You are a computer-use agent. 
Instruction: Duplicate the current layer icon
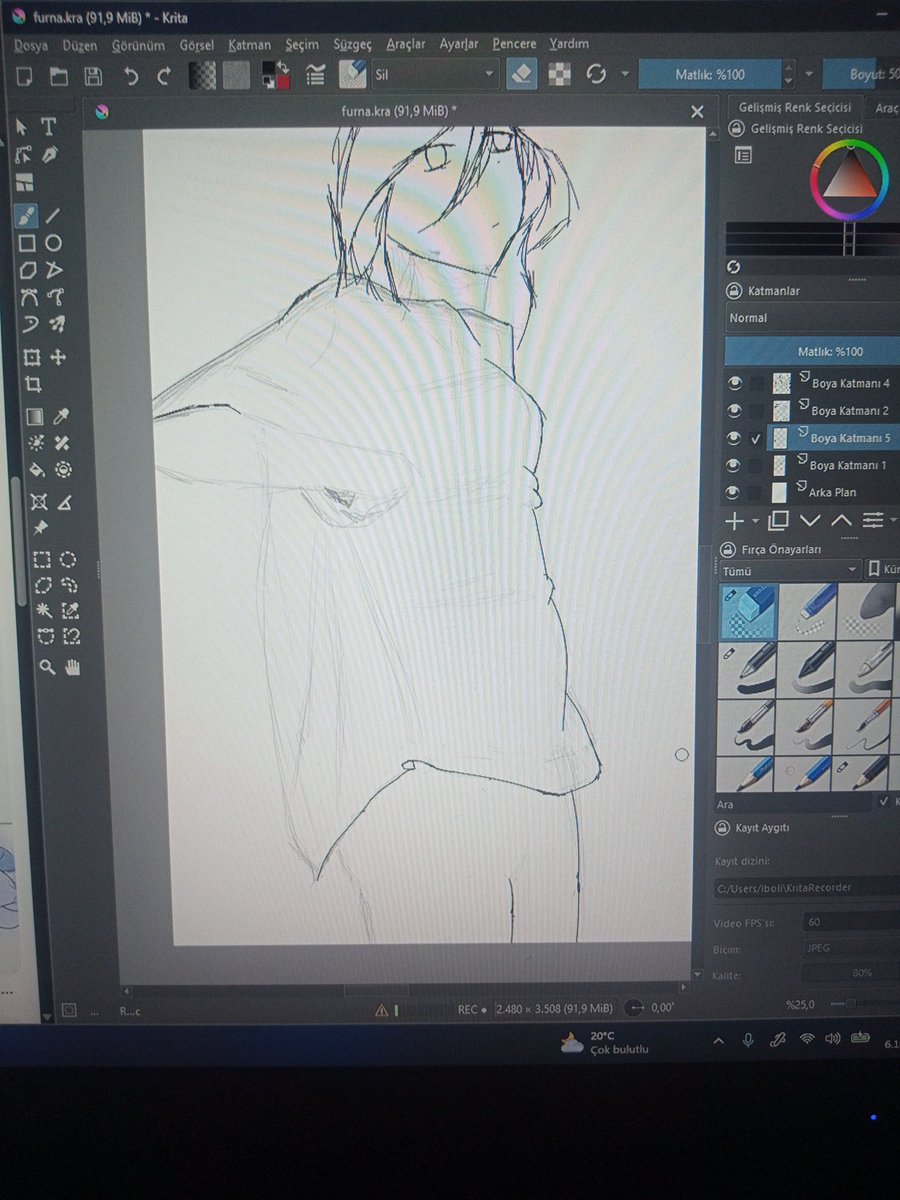pos(778,521)
